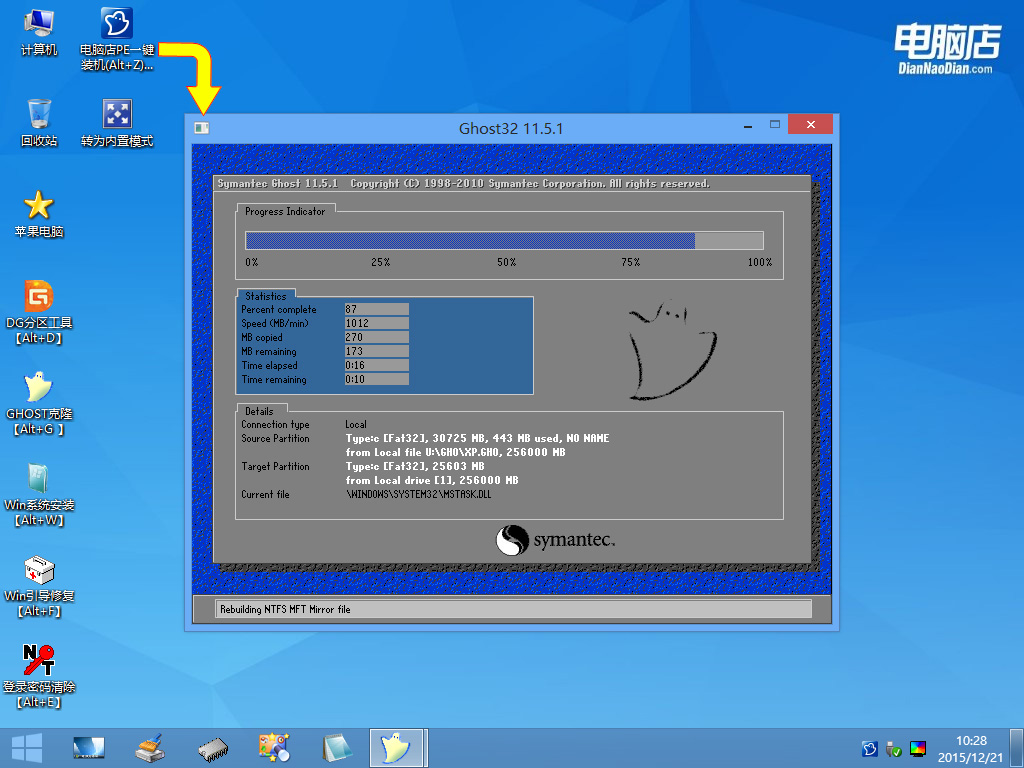Click the ghost tray icon
This screenshot has width=1024, height=768.
(869, 748)
